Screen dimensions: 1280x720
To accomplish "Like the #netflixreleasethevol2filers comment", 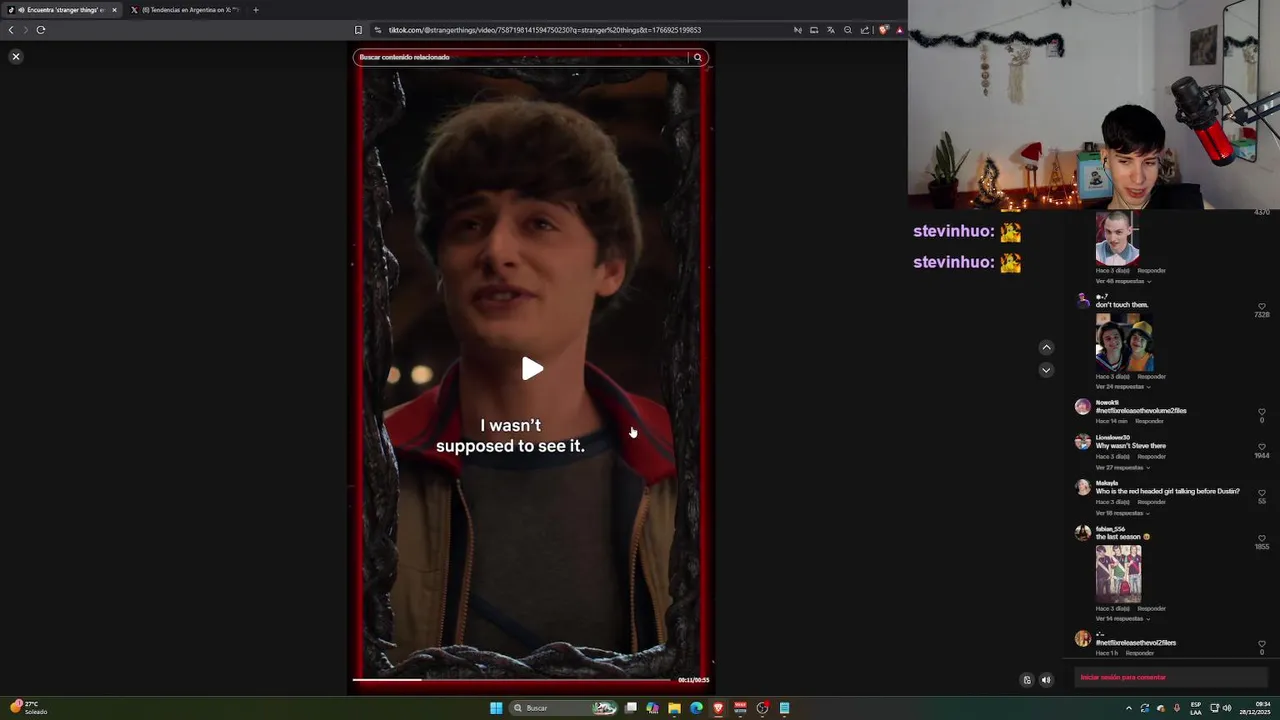I will 1262,644.
